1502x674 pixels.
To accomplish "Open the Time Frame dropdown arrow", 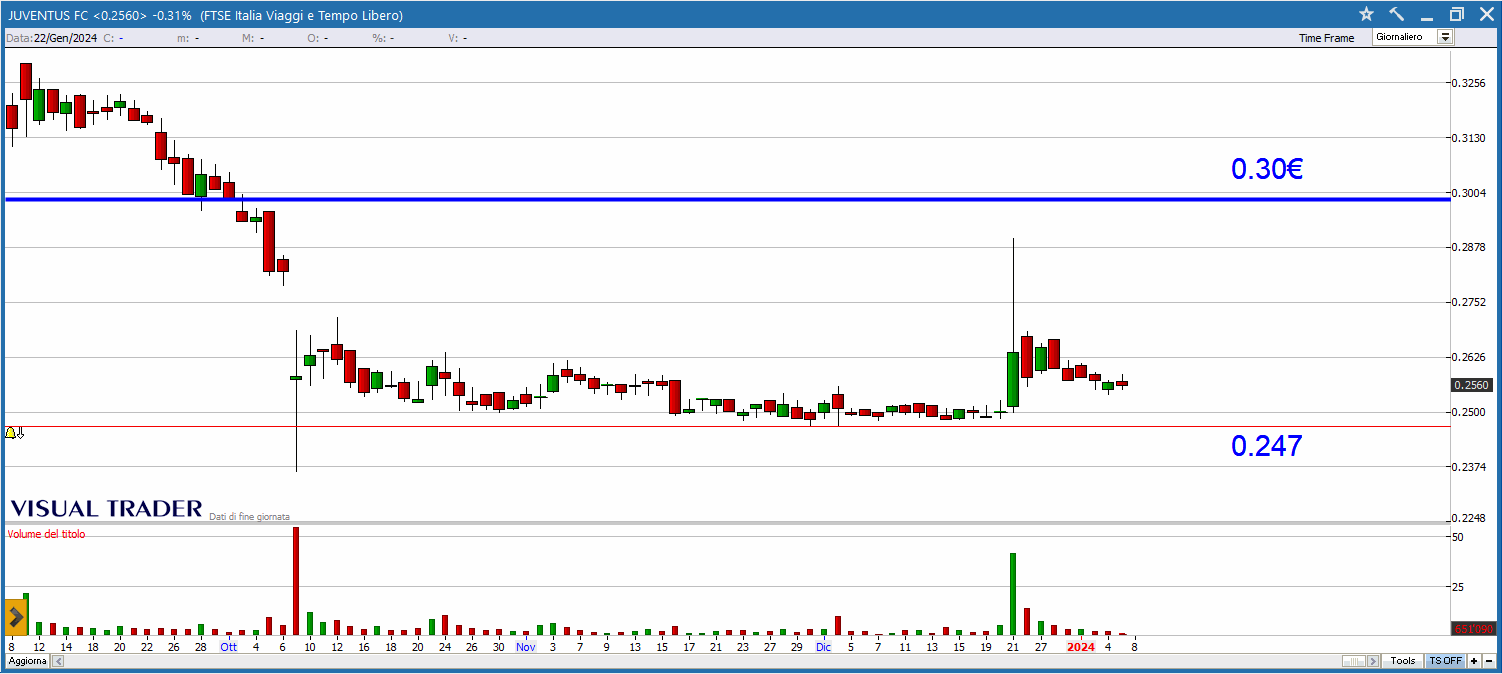I will [x=1445, y=37].
